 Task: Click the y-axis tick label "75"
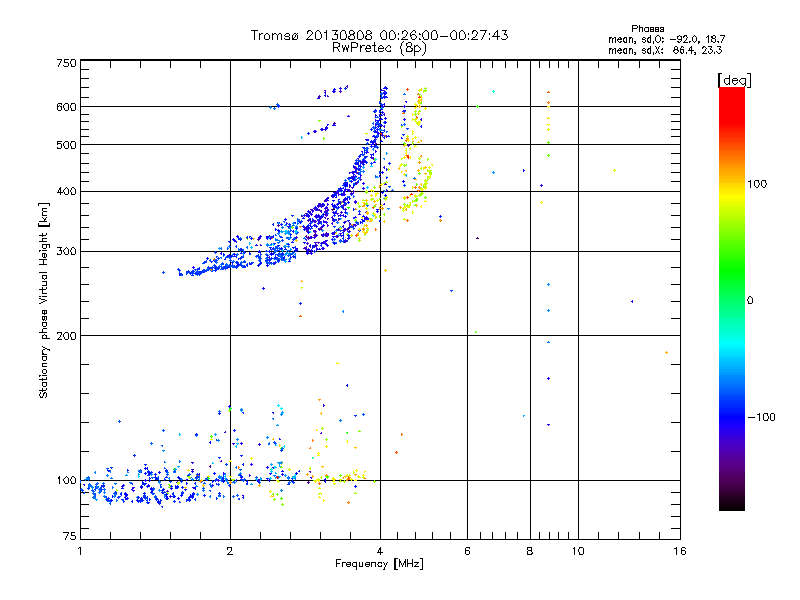(x=70, y=536)
